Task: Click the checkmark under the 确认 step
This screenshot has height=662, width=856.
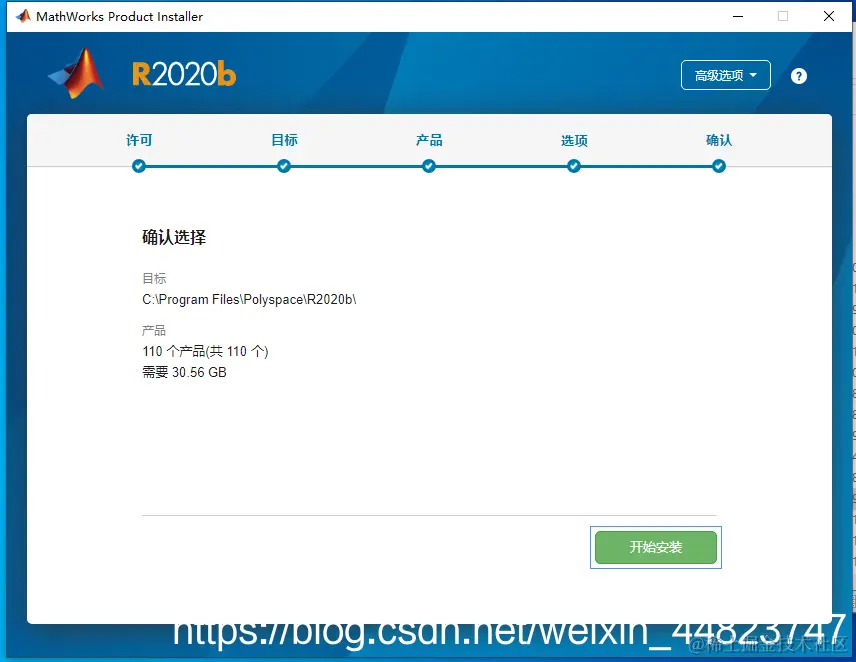Action: (x=718, y=166)
